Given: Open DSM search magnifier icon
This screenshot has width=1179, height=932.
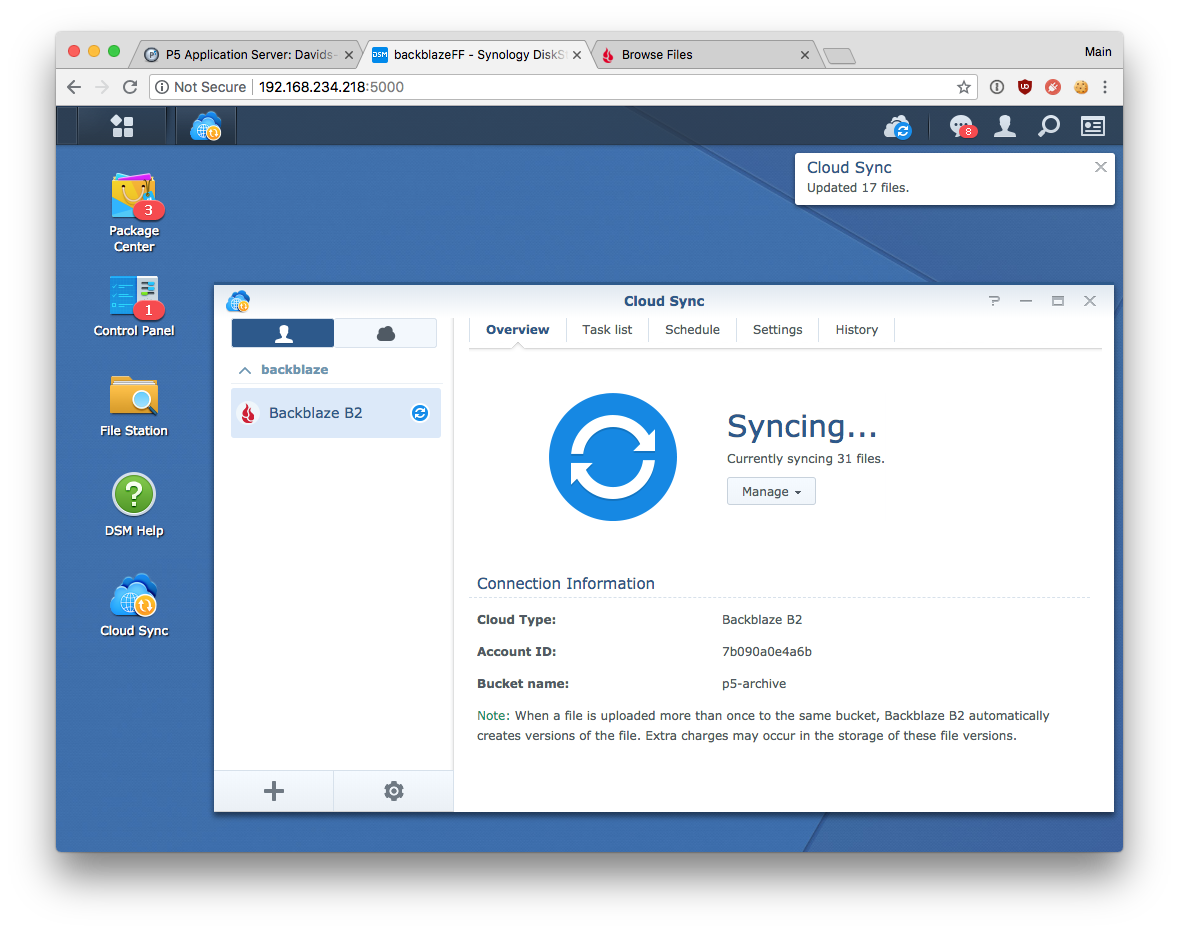Looking at the screenshot, I should pos(1048,126).
